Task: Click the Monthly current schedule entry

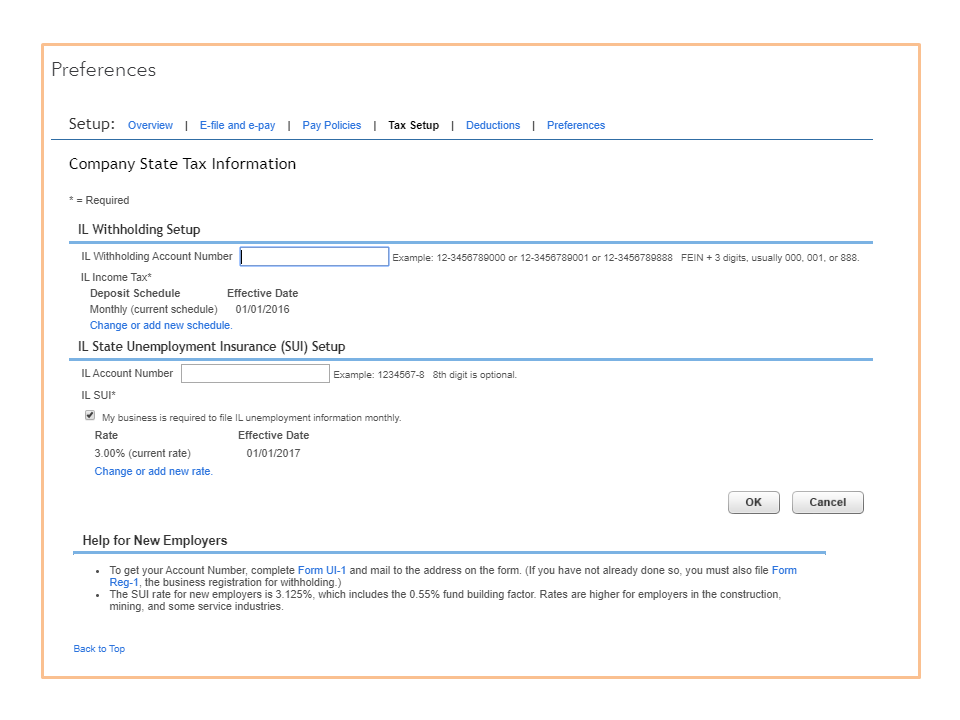Action: coord(153,310)
